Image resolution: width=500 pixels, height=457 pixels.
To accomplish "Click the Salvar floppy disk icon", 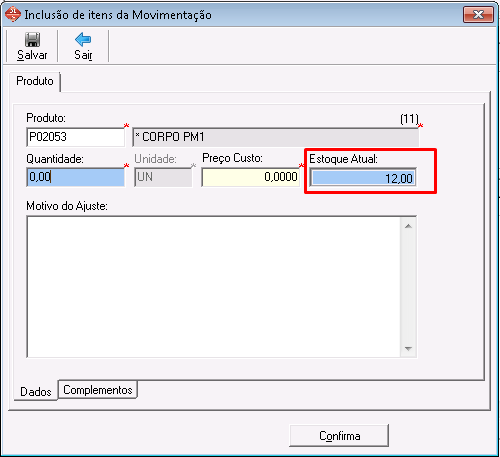I will point(32,40).
